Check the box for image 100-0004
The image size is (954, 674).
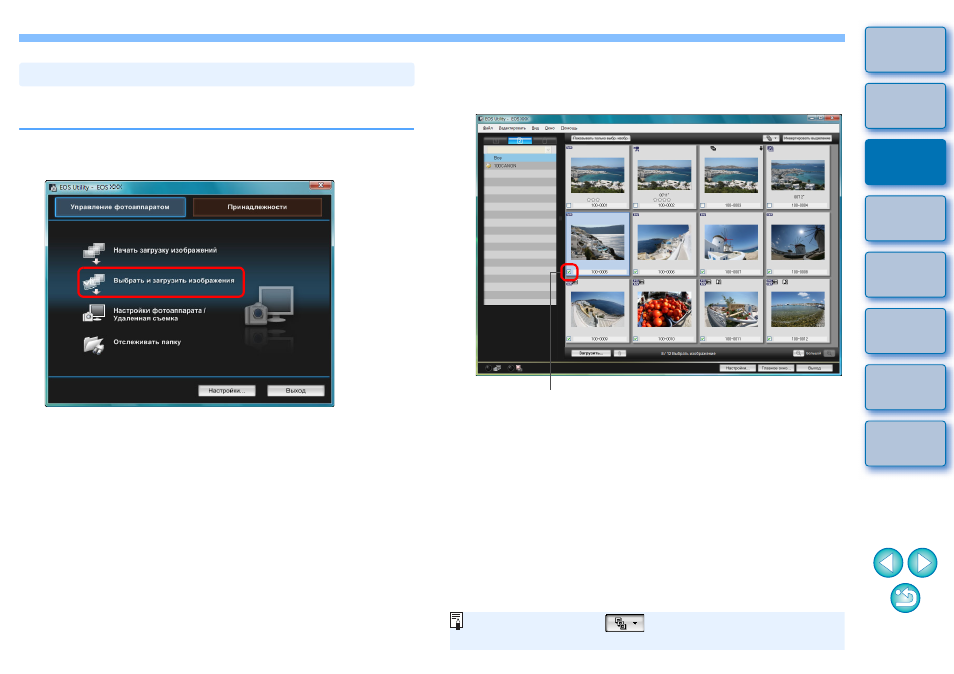pos(770,206)
